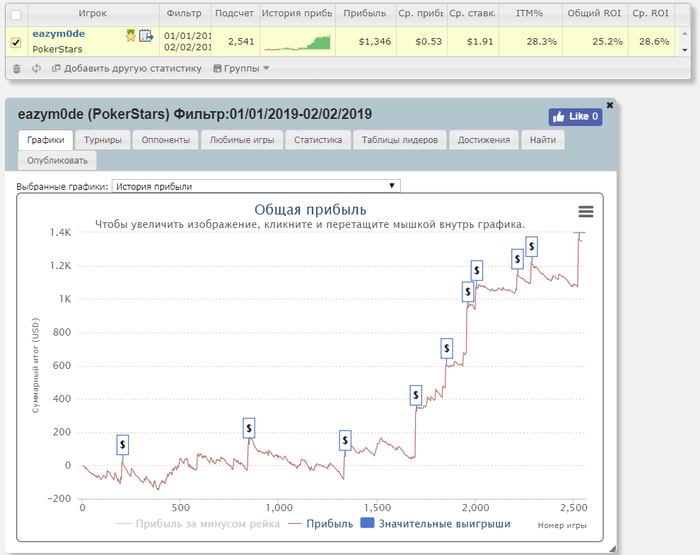Open the 'История прибыли' graph dropdown
Viewport: 700px width, 555px height.
256,186
